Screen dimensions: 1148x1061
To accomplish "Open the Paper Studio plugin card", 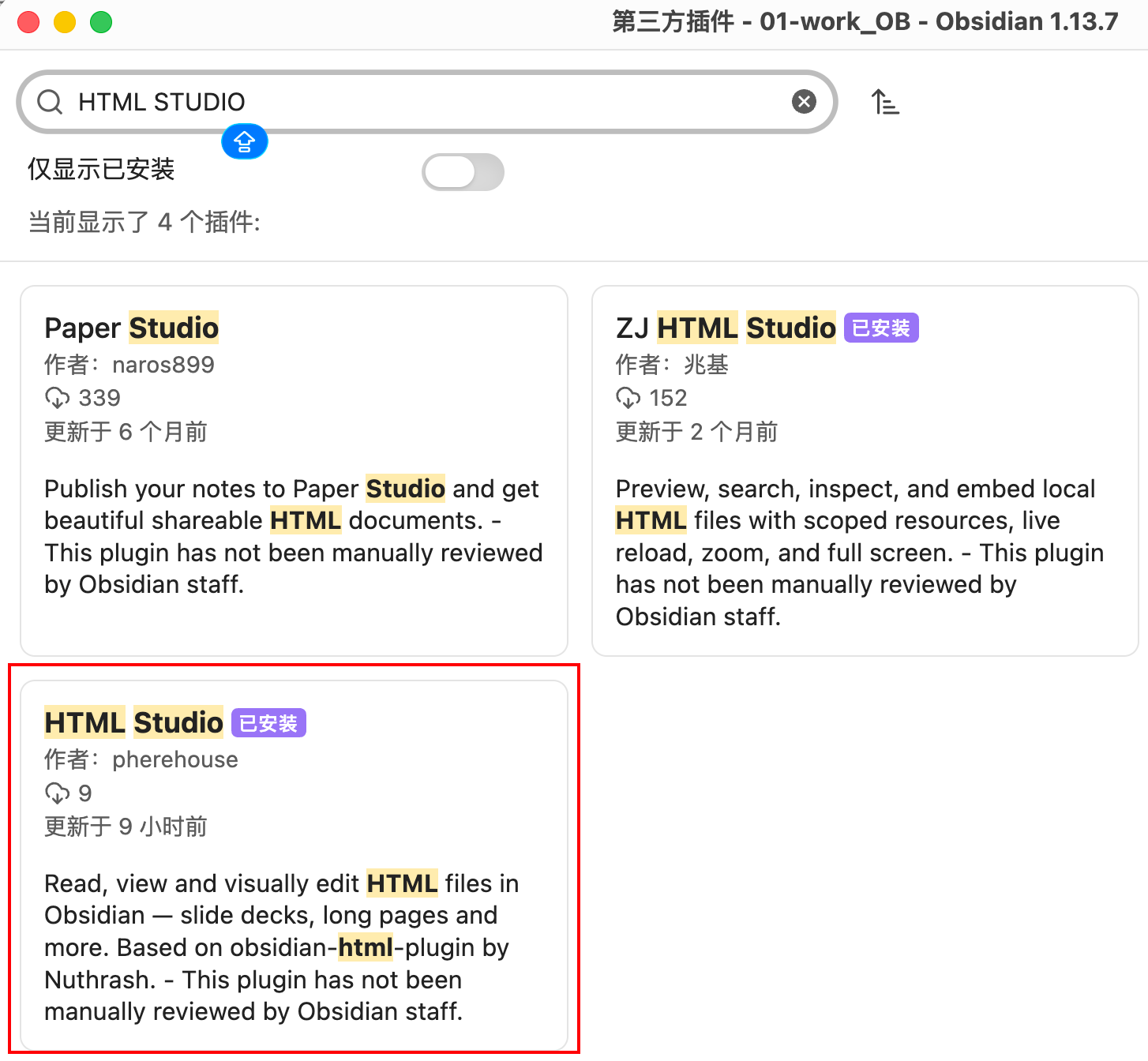I will pyautogui.click(x=294, y=471).
